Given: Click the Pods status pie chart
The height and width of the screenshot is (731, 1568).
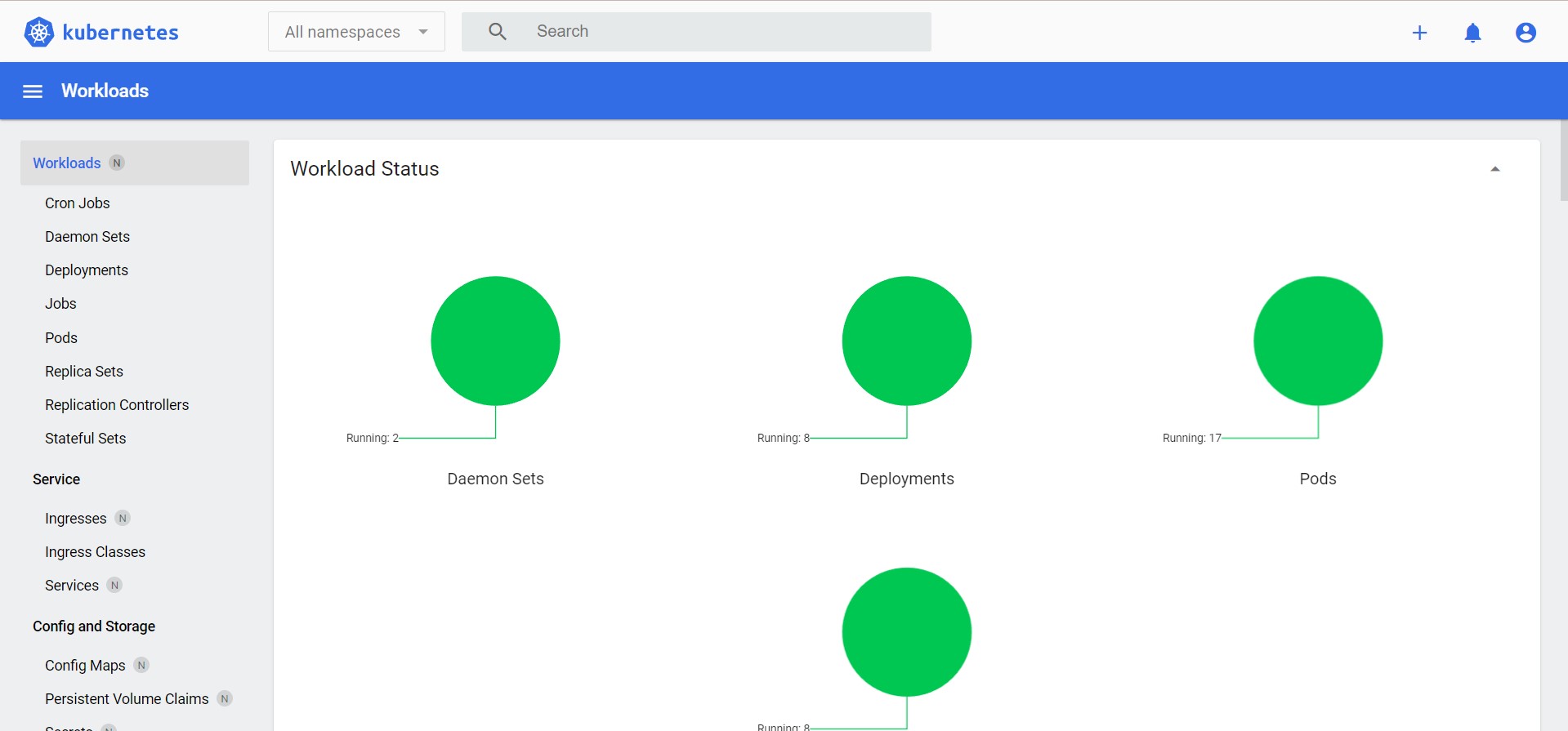Looking at the screenshot, I should point(1318,341).
